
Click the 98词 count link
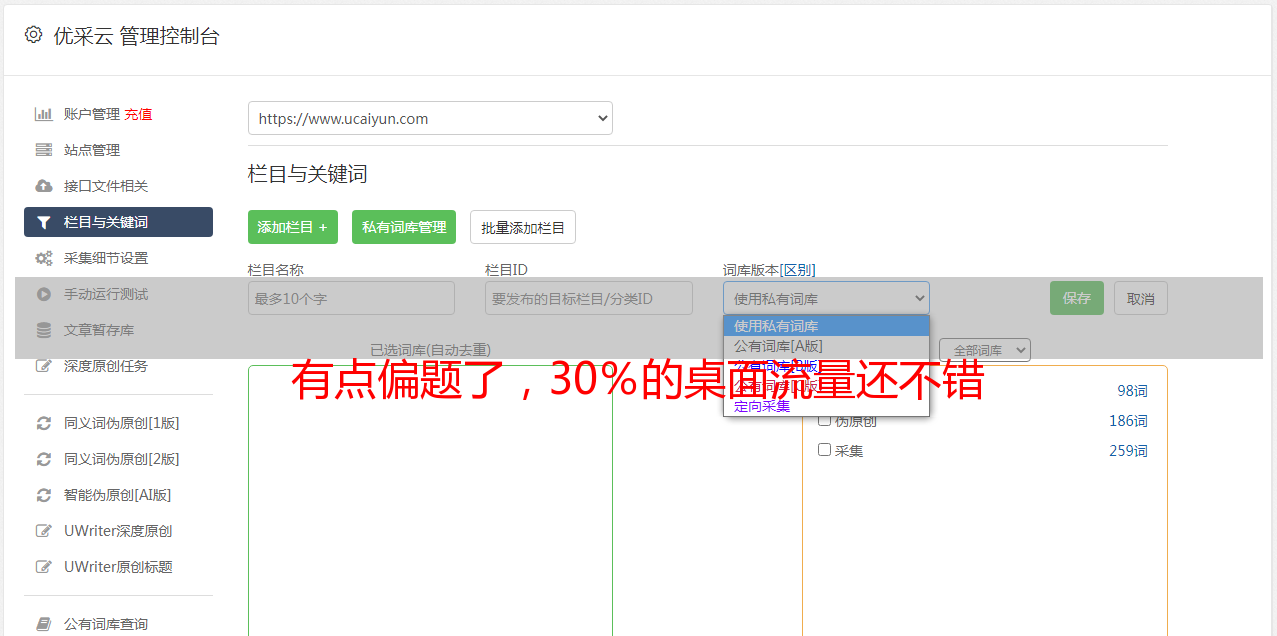pos(1132,391)
